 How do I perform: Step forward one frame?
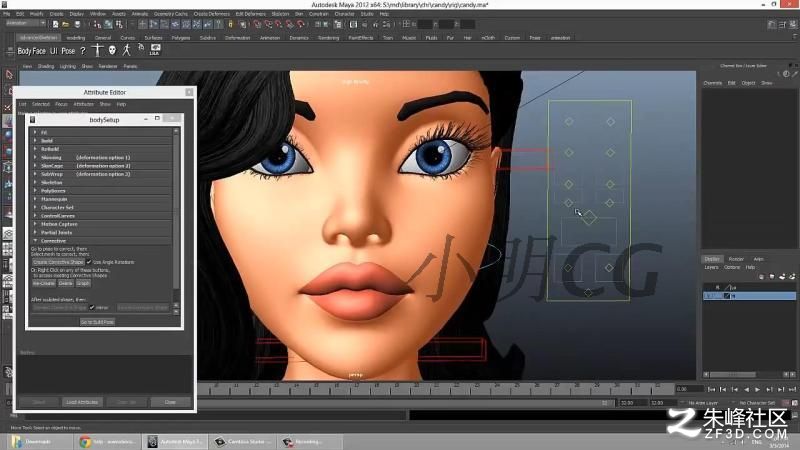[769, 389]
